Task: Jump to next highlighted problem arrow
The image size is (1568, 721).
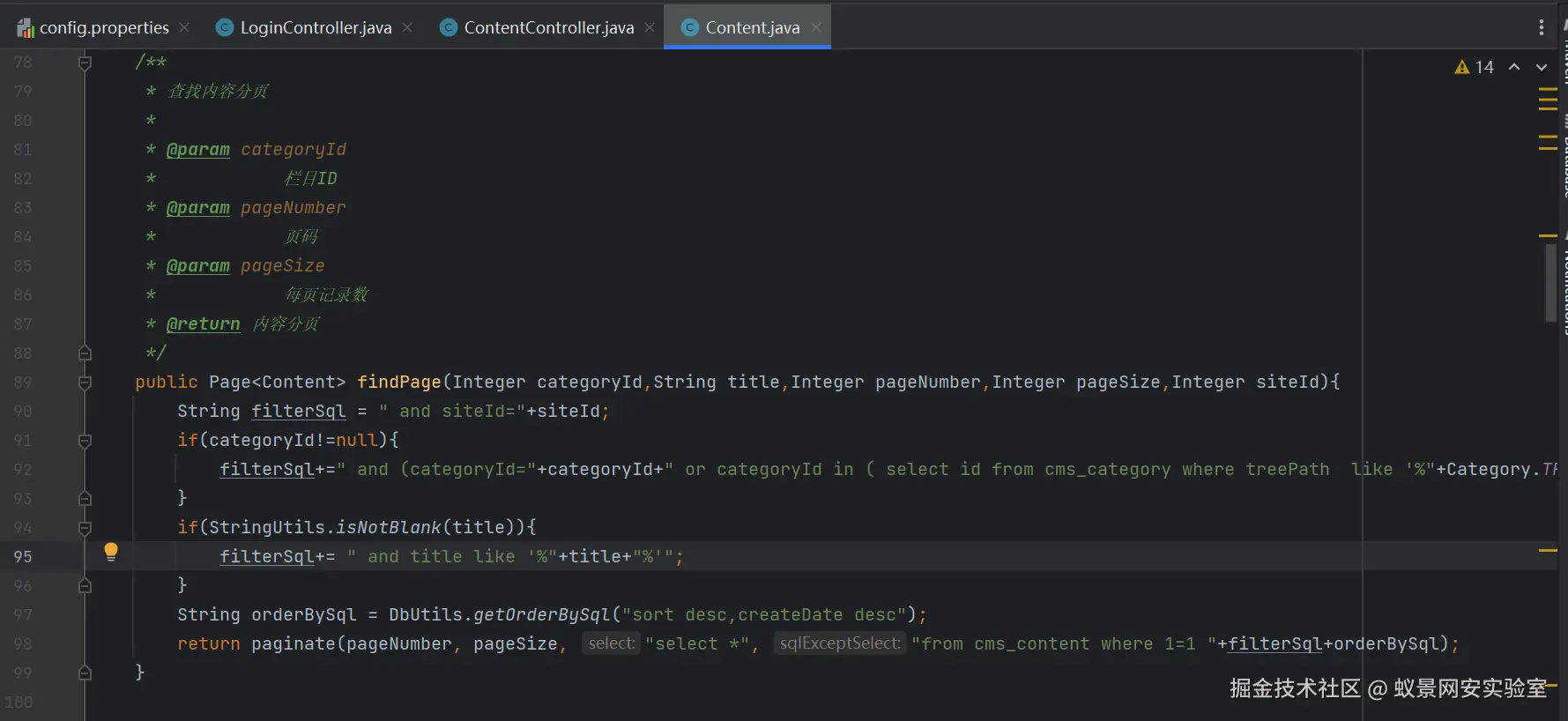Action: 1542,67
